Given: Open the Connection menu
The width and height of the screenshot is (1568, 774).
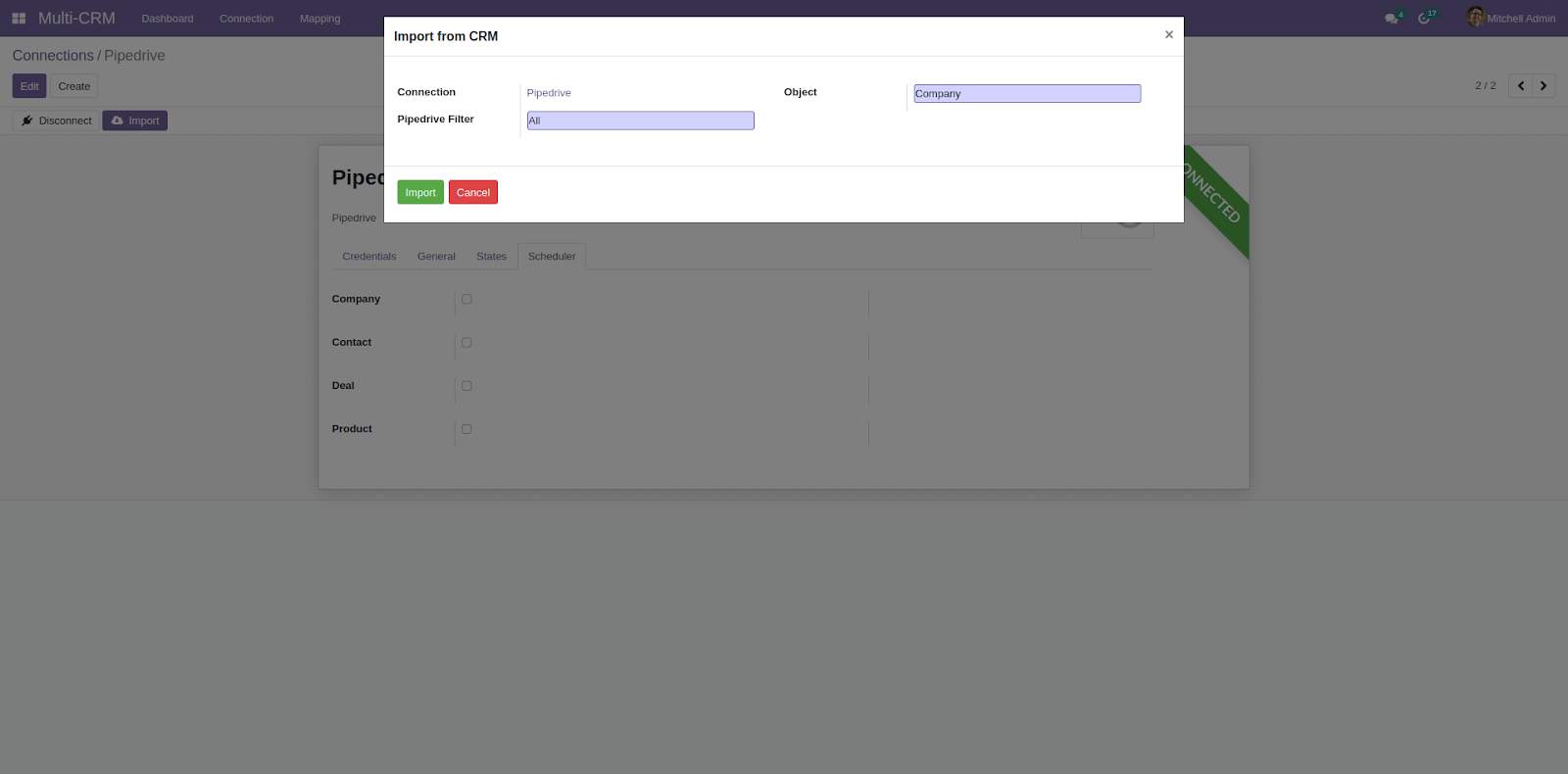Looking at the screenshot, I should (x=247, y=19).
